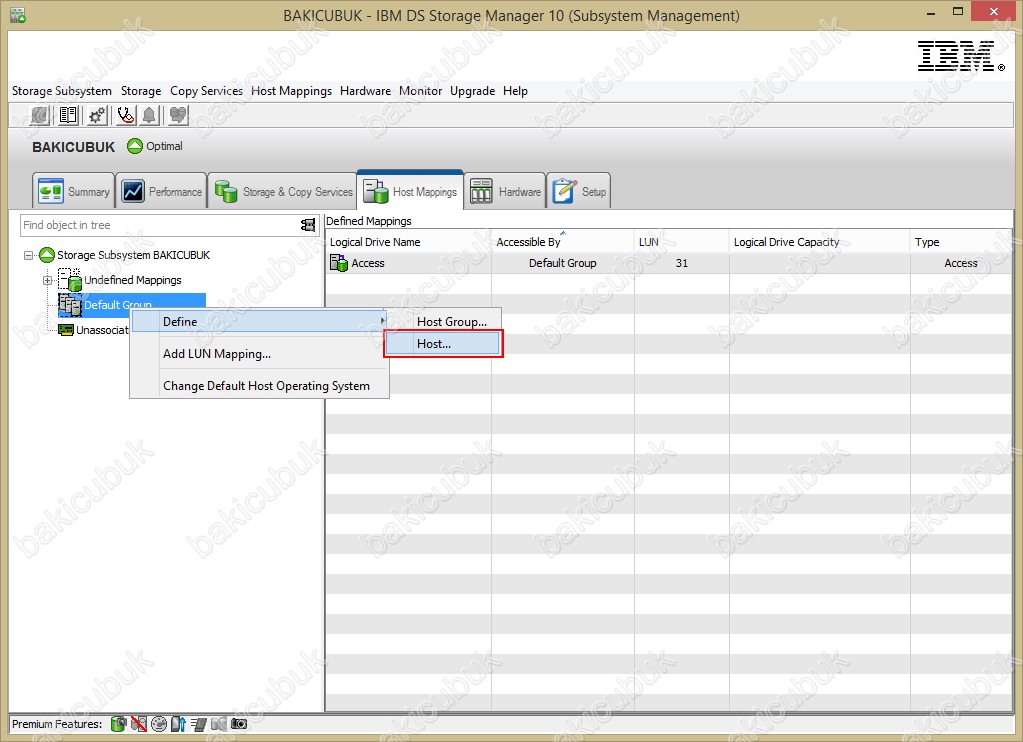1023x742 pixels.
Task: Click the Undefined Mappings node icon
Action: tap(70, 279)
